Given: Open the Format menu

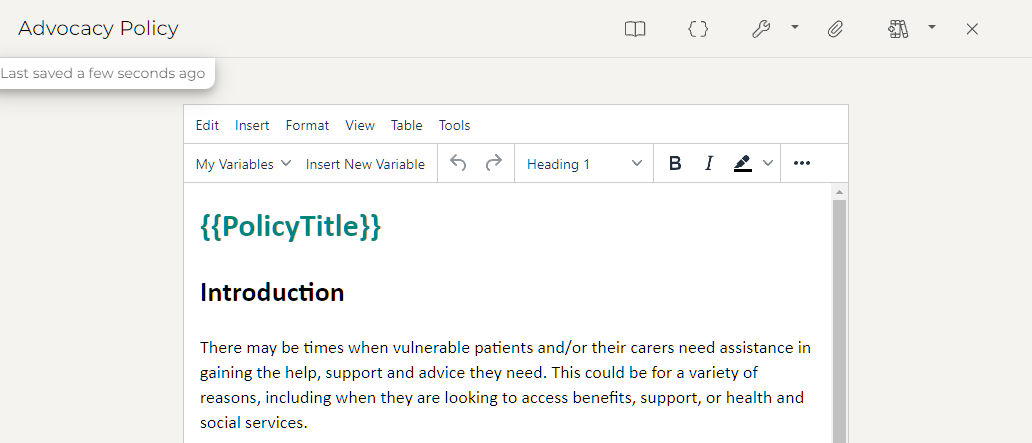Looking at the screenshot, I should [307, 125].
